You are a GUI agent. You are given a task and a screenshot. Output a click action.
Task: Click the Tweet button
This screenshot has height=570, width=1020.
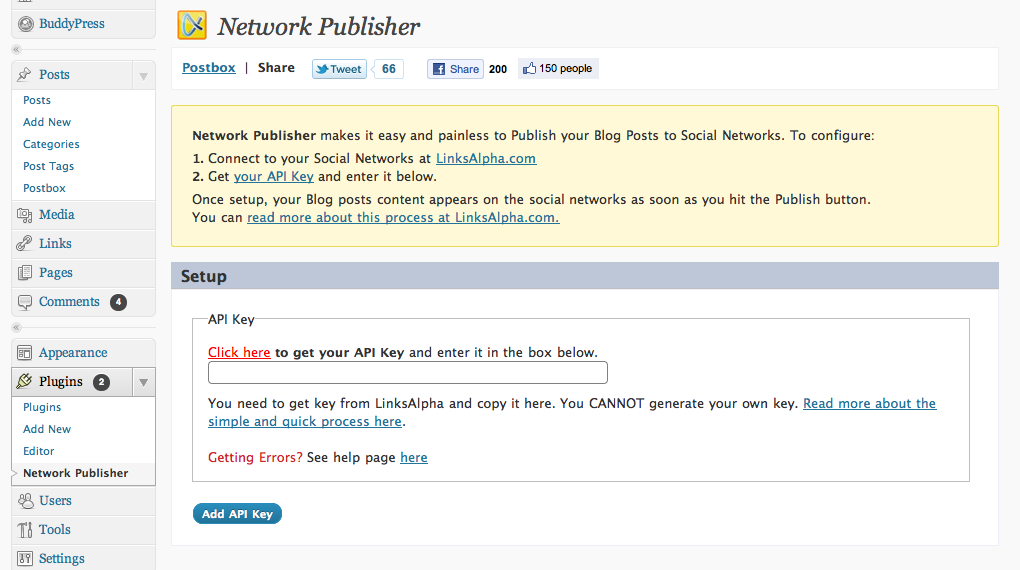point(339,69)
